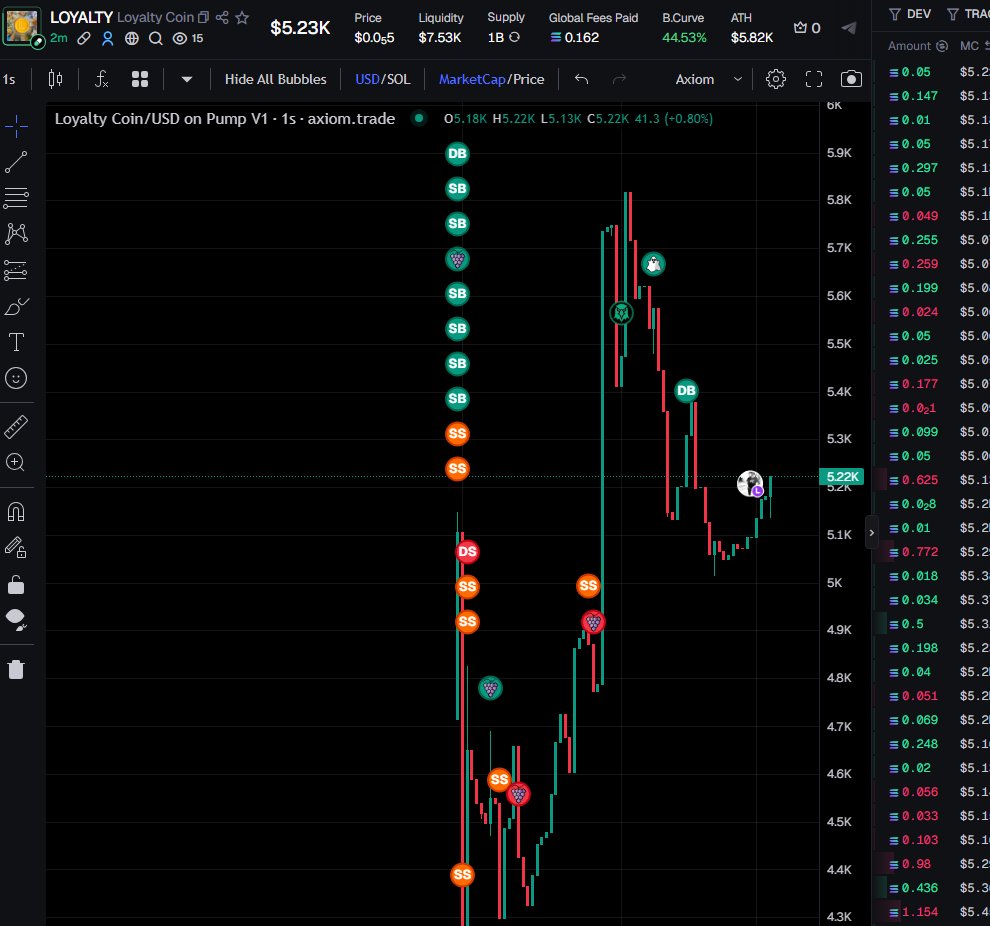Screen dimensions: 990x926
Task: Click the B.Curve 44.53% value
Action: [x=684, y=38]
